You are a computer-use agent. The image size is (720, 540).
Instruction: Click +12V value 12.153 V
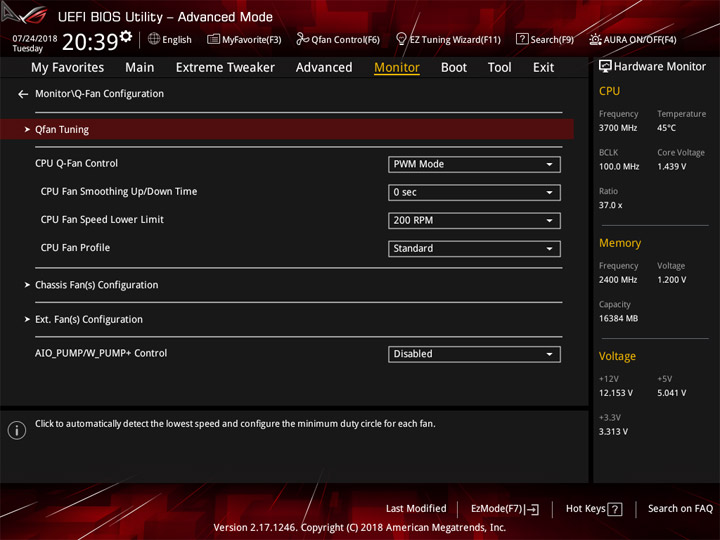(616, 393)
